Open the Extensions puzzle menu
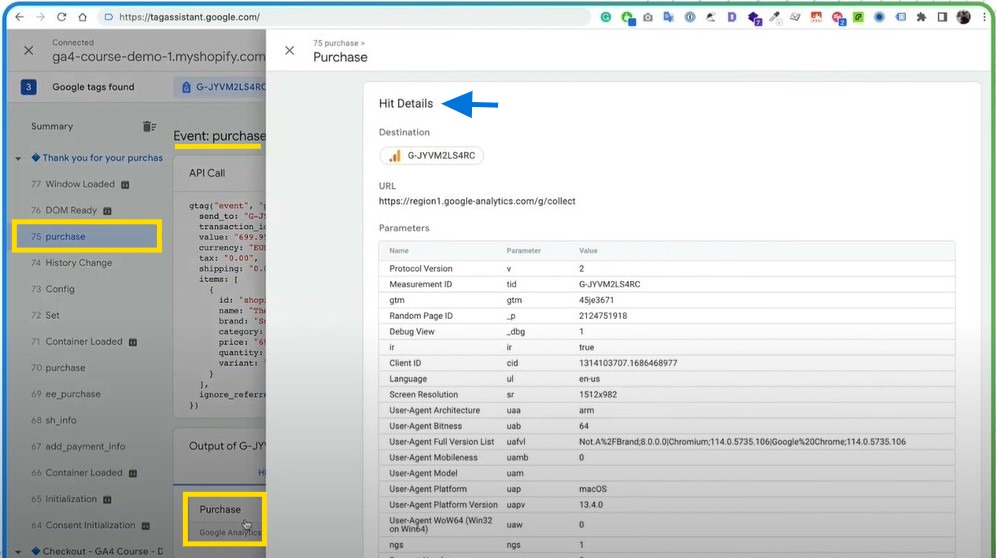996x558 pixels. (921, 17)
